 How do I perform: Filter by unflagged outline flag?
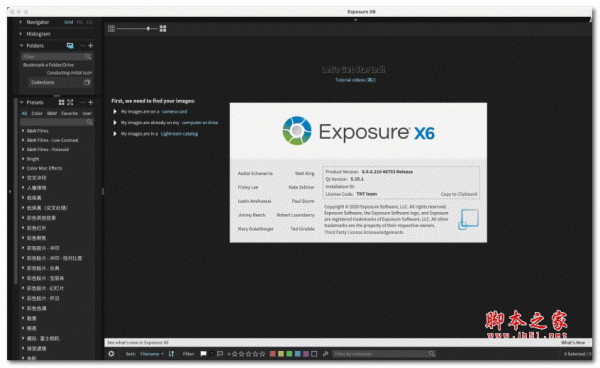coord(220,354)
